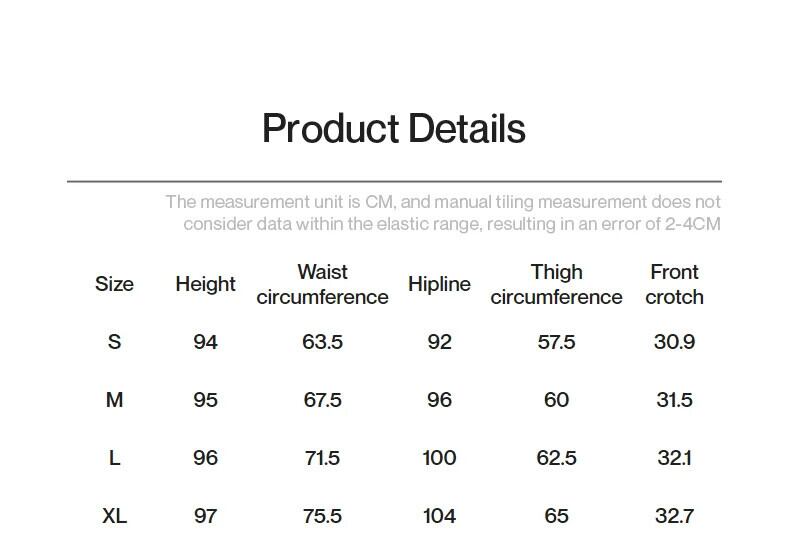Screen dimensions: 790x545
Task: Select the Hipline column header
Action: point(439,284)
